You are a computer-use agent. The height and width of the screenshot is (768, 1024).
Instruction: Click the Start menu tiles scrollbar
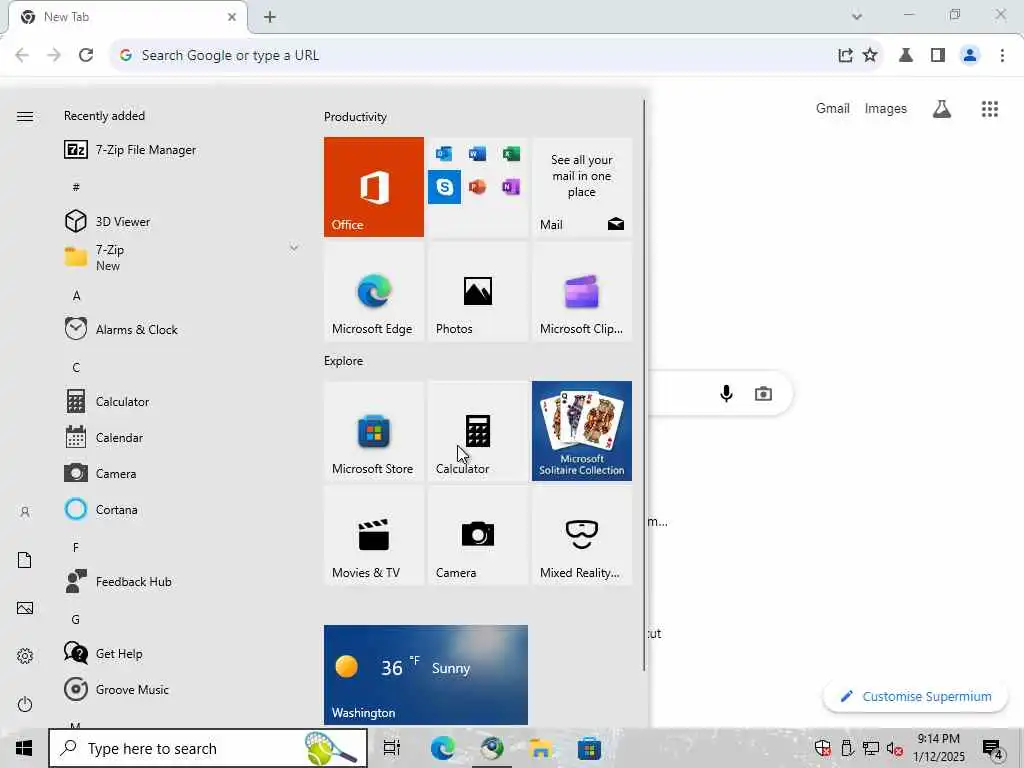[x=645, y=385]
